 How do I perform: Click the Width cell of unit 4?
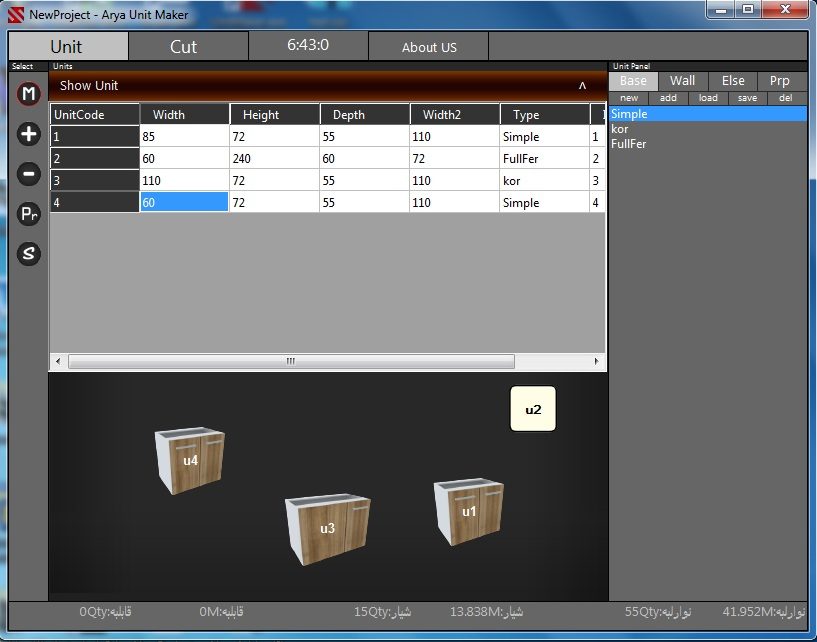184,203
